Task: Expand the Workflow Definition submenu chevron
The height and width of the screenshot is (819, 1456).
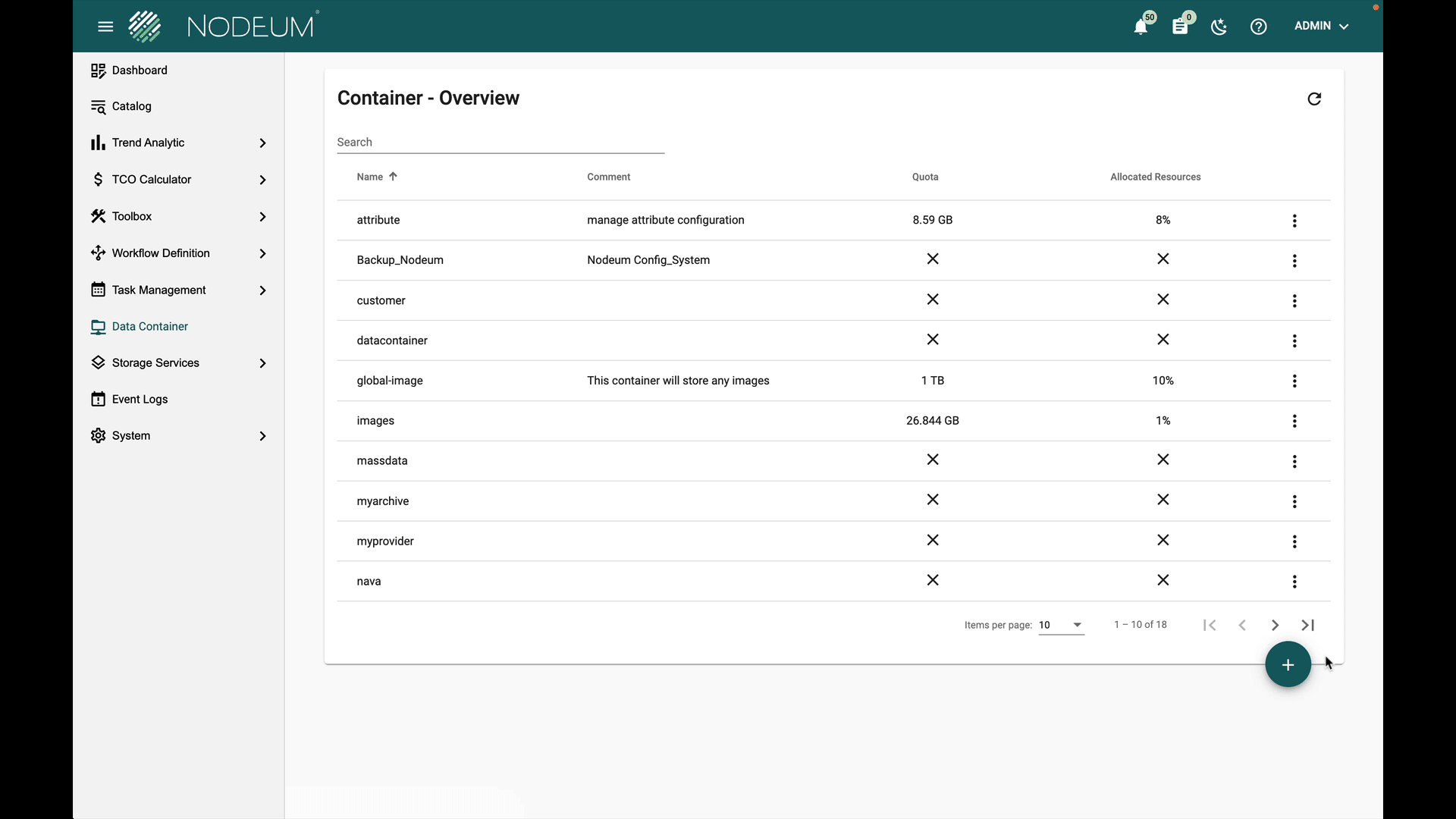Action: click(x=262, y=254)
